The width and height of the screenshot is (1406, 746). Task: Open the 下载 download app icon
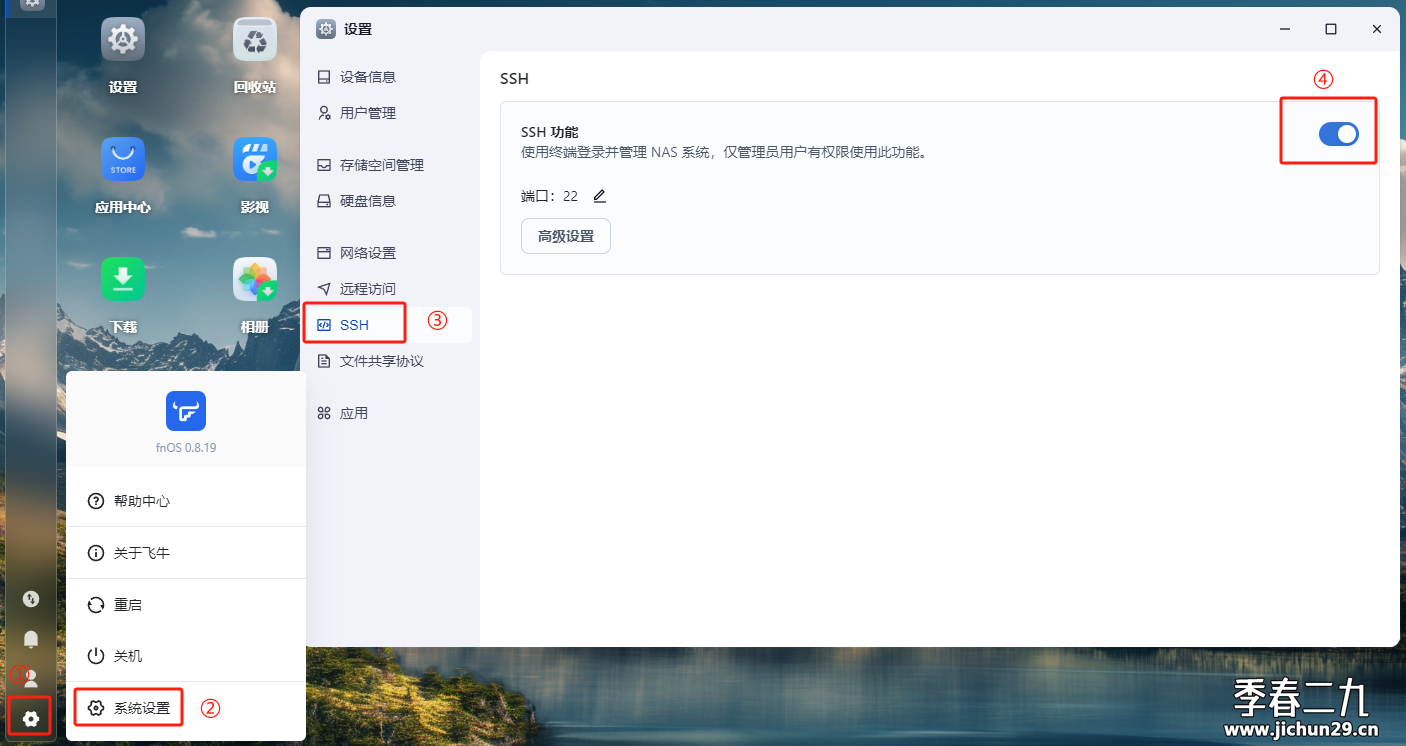click(x=123, y=280)
